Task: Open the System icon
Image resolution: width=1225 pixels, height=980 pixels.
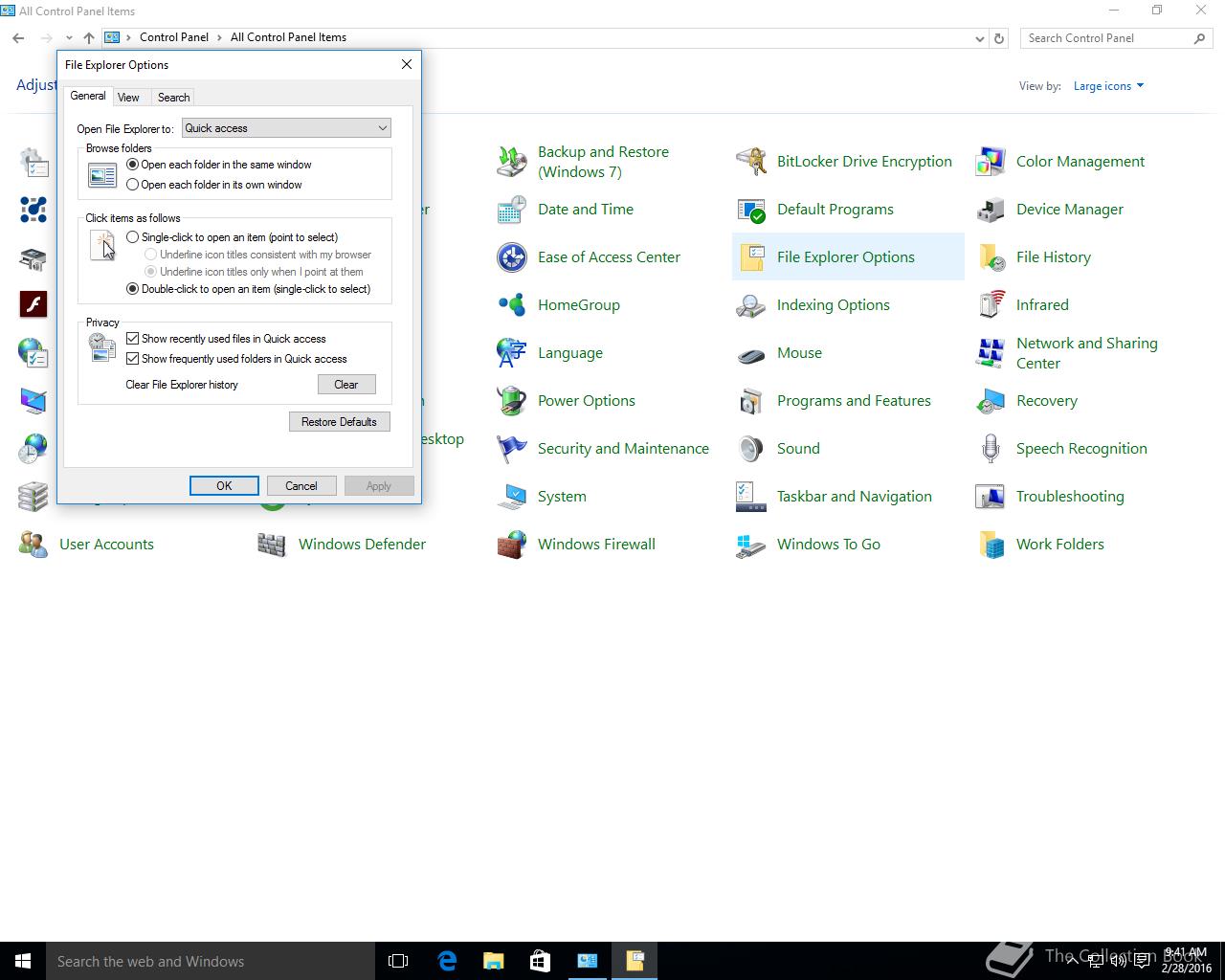Action: [512, 497]
